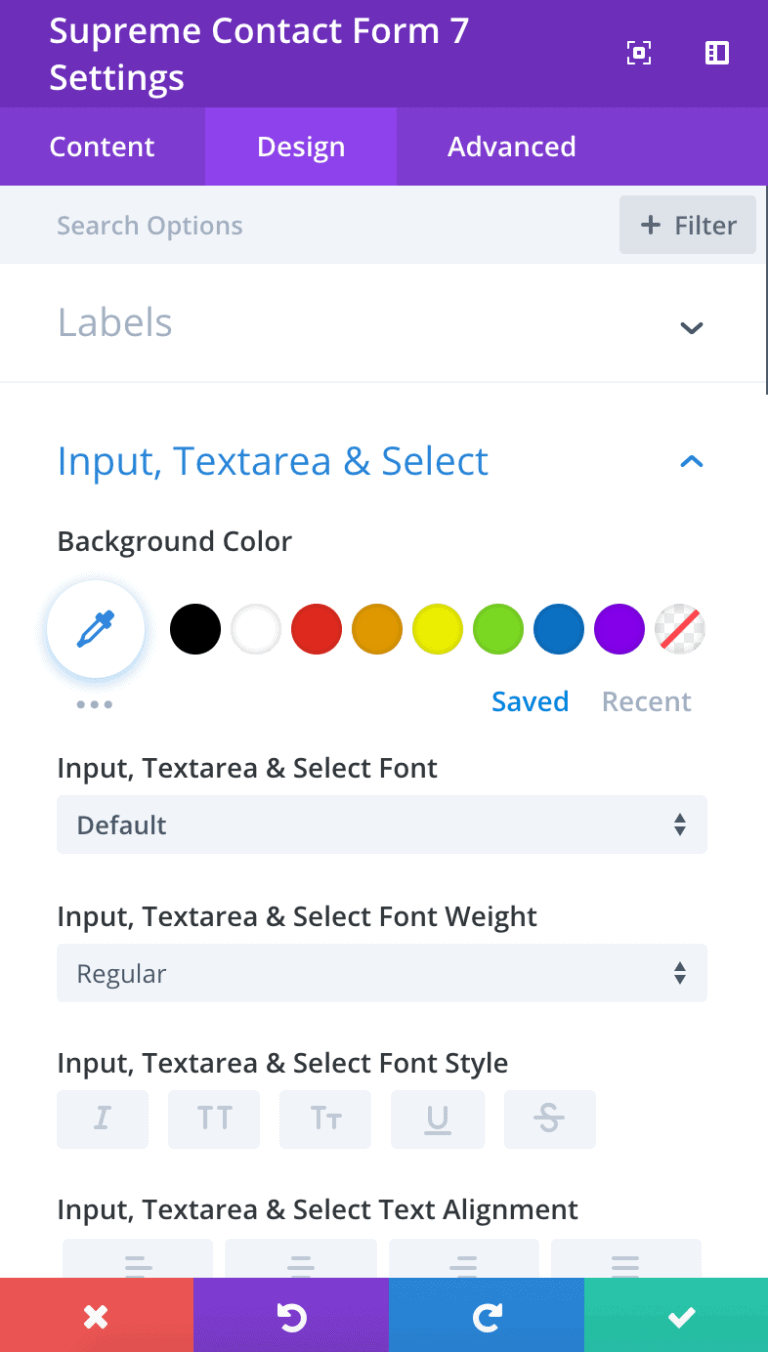768x1352 pixels.
Task: Switch to the Advanced tab
Action: [x=511, y=146]
